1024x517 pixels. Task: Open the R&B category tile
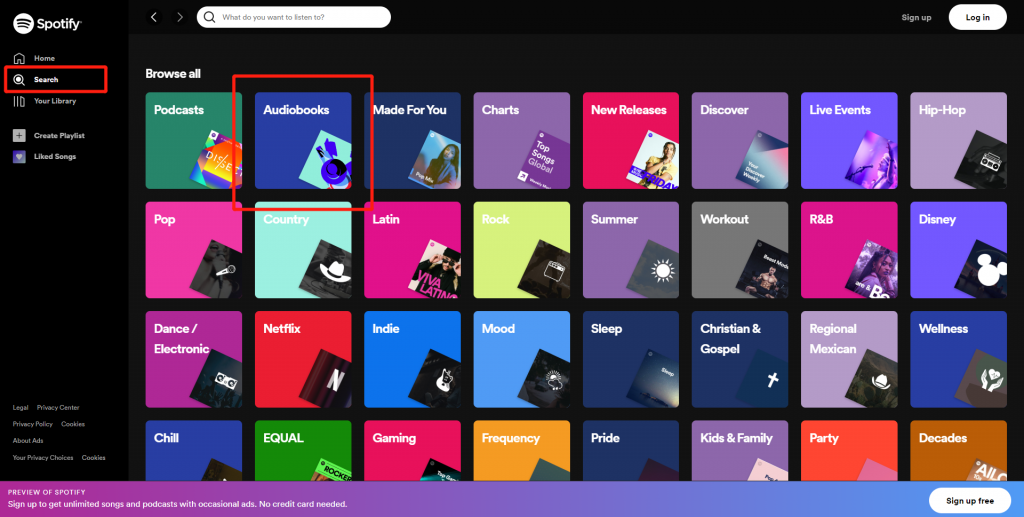pyautogui.click(x=850, y=250)
